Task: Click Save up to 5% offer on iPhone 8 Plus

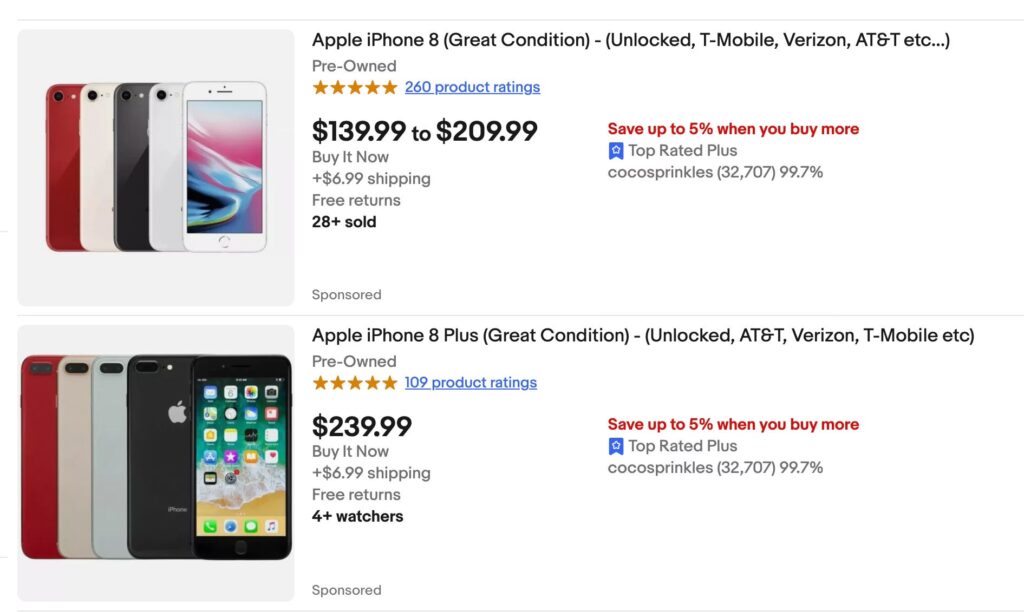Action: pyautogui.click(x=733, y=424)
